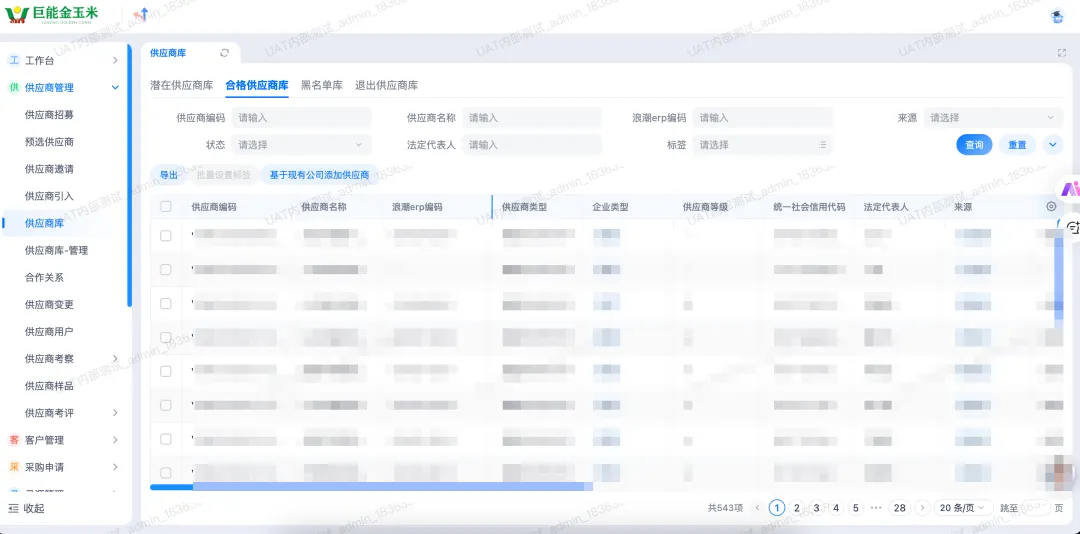This screenshot has width=1080, height=534.
Task: Go to page 28
Action: click(x=900, y=508)
